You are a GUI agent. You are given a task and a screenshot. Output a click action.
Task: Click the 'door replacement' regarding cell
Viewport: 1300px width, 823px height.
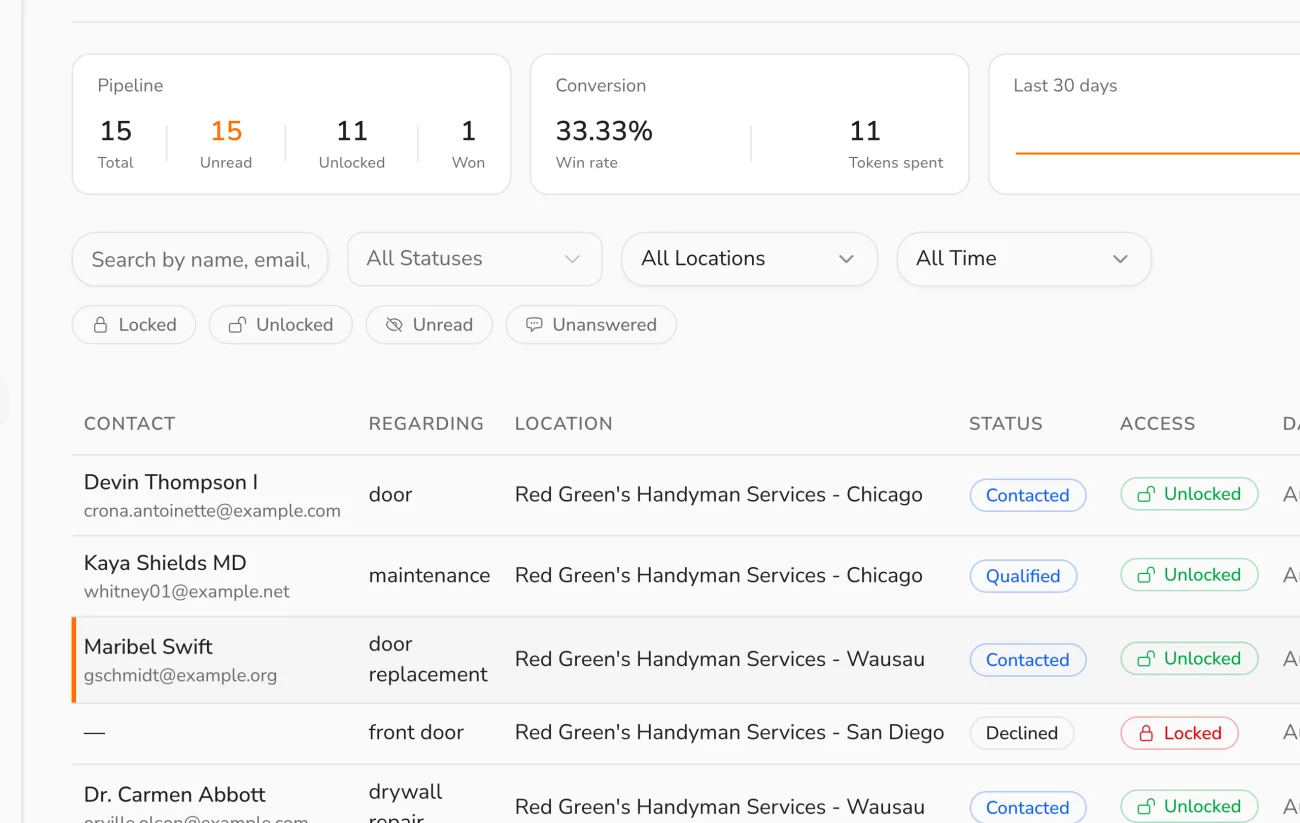(428, 659)
